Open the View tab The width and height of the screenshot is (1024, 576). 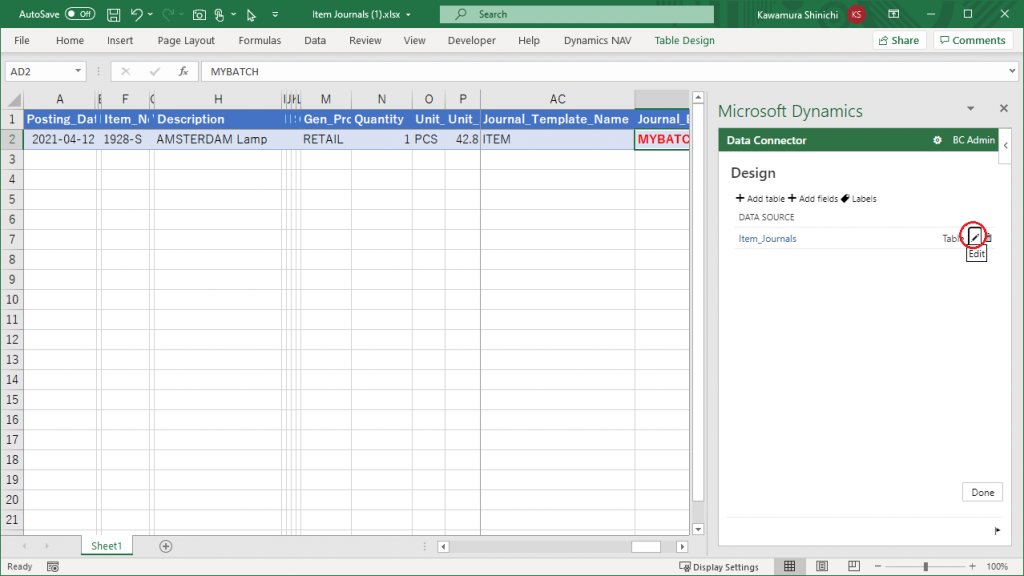(x=414, y=40)
